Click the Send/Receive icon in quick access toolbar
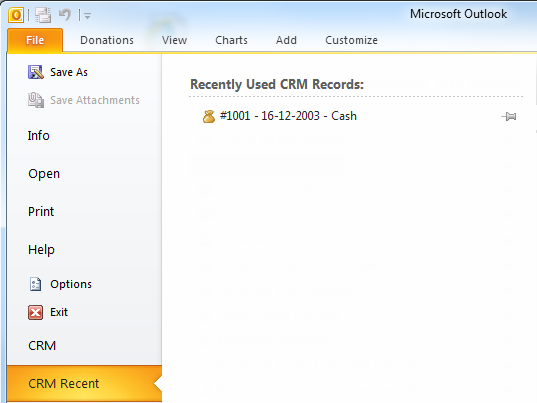Image resolution: width=537 pixels, height=403 pixels. 43,15
